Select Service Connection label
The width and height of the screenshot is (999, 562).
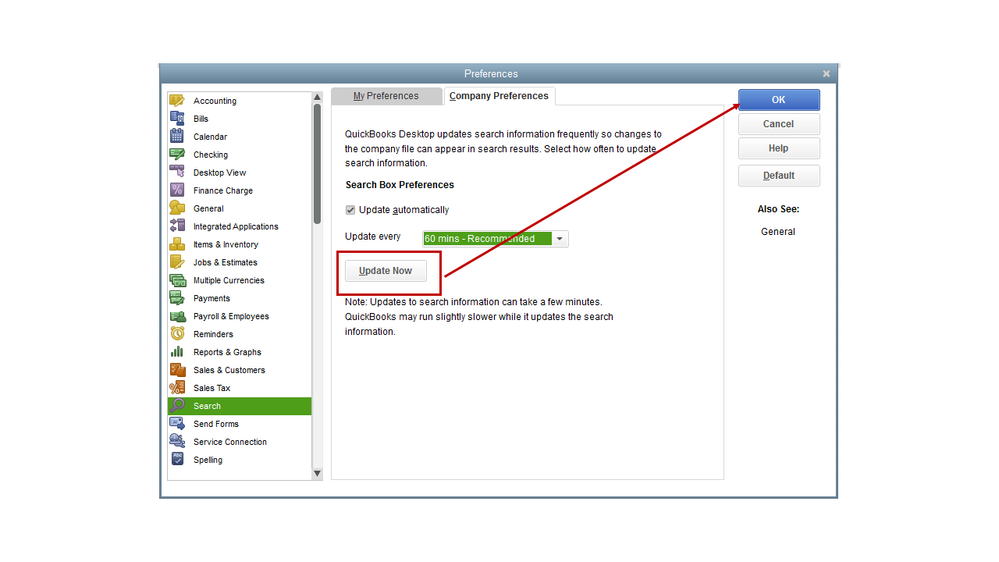tap(230, 442)
